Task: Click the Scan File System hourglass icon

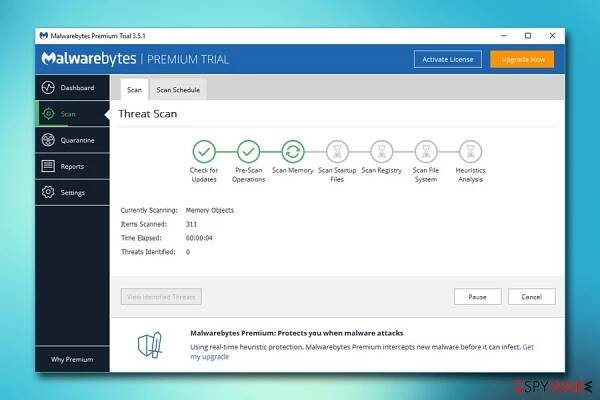Action: click(x=426, y=151)
